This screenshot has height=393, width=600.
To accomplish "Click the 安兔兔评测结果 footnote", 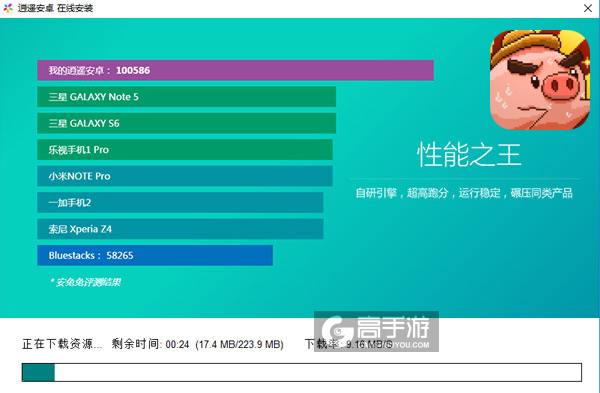I will pos(85,282).
